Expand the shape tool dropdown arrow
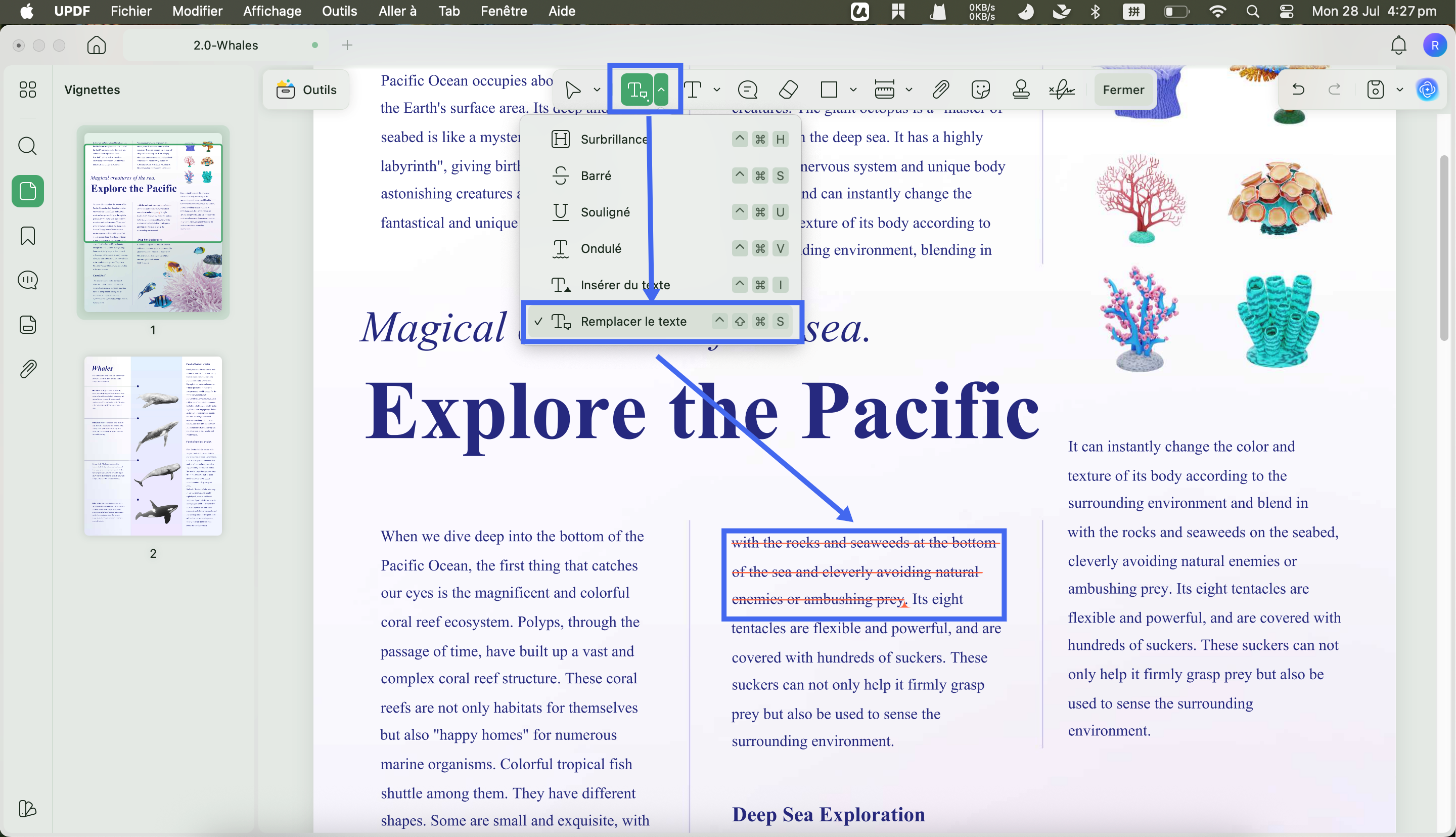 tap(853, 90)
